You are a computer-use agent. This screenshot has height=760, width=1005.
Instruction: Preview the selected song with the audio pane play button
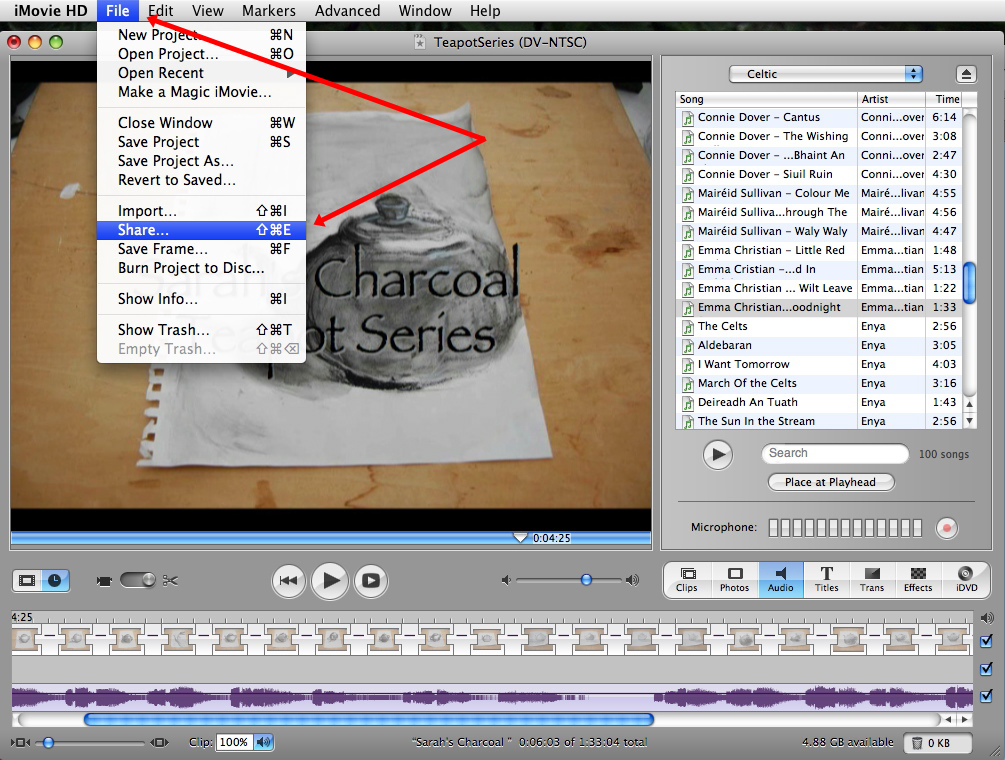pyautogui.click(x=718, y=454)
